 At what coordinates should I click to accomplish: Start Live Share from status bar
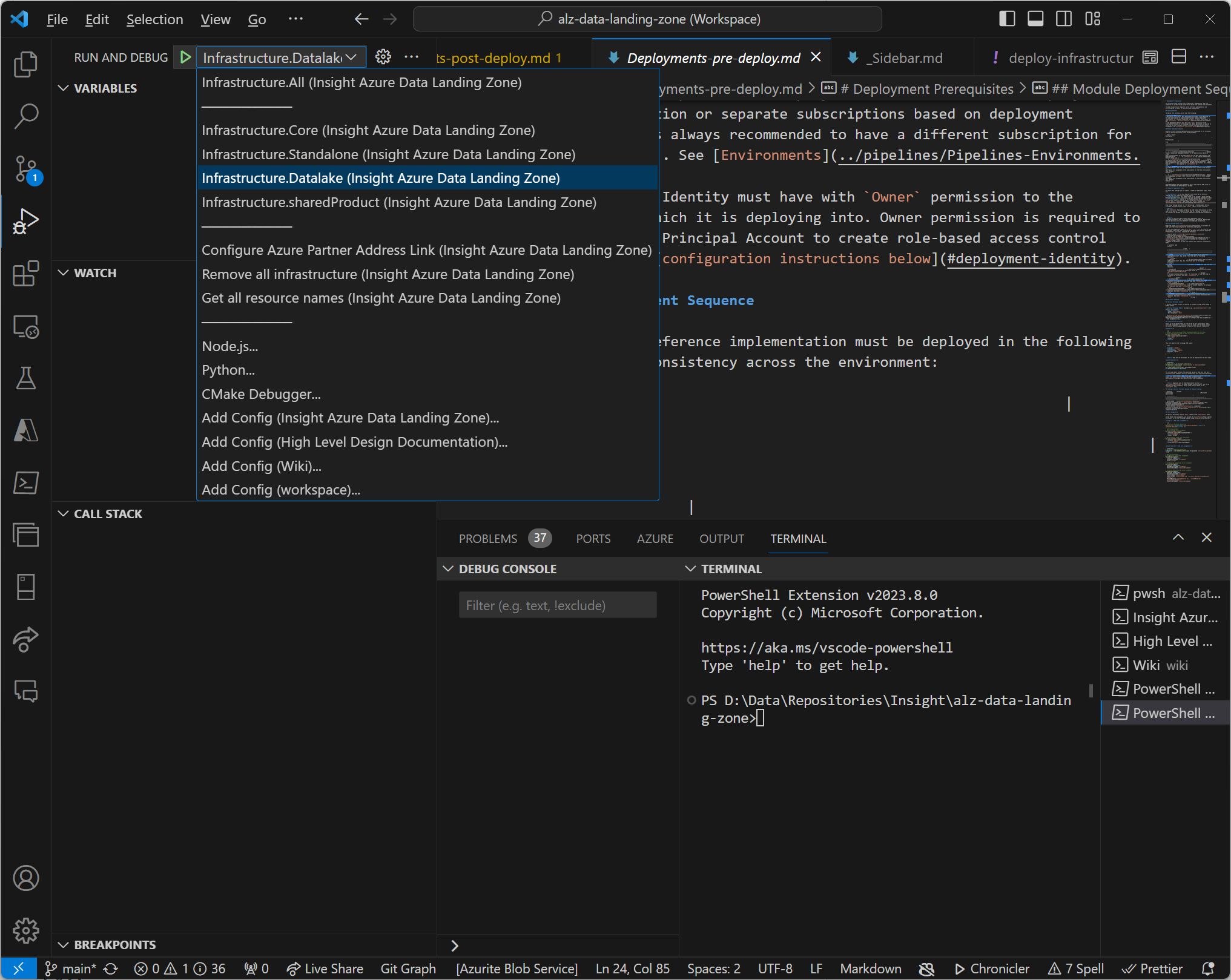pos(325,968)
